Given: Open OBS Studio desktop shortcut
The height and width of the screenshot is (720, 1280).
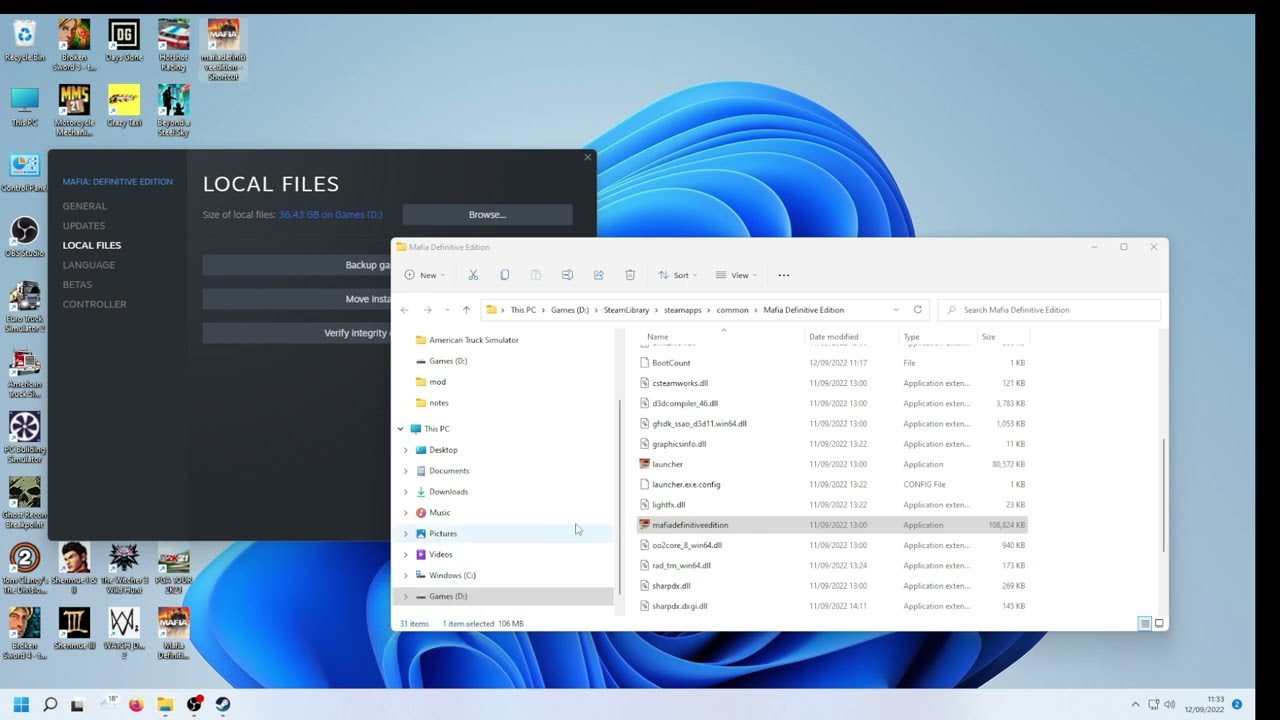Looking at the screenshot, I should coord(24,237).
